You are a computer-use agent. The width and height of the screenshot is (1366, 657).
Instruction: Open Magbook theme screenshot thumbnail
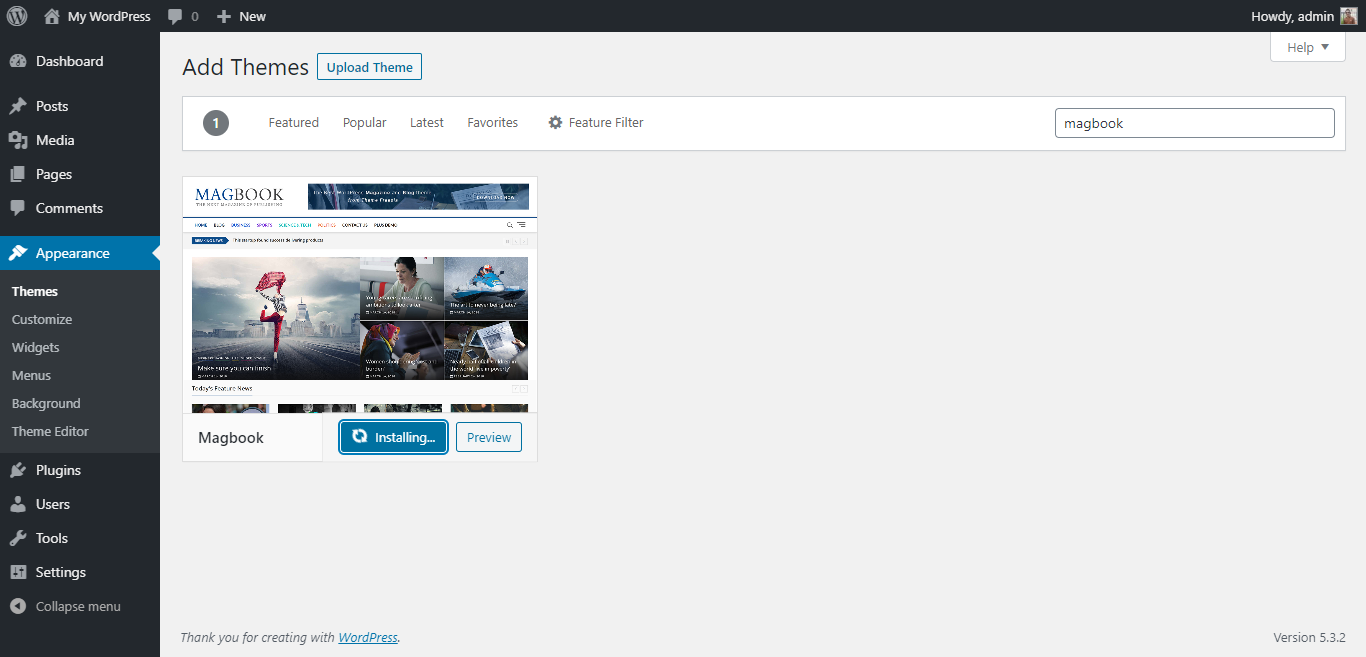360,295
